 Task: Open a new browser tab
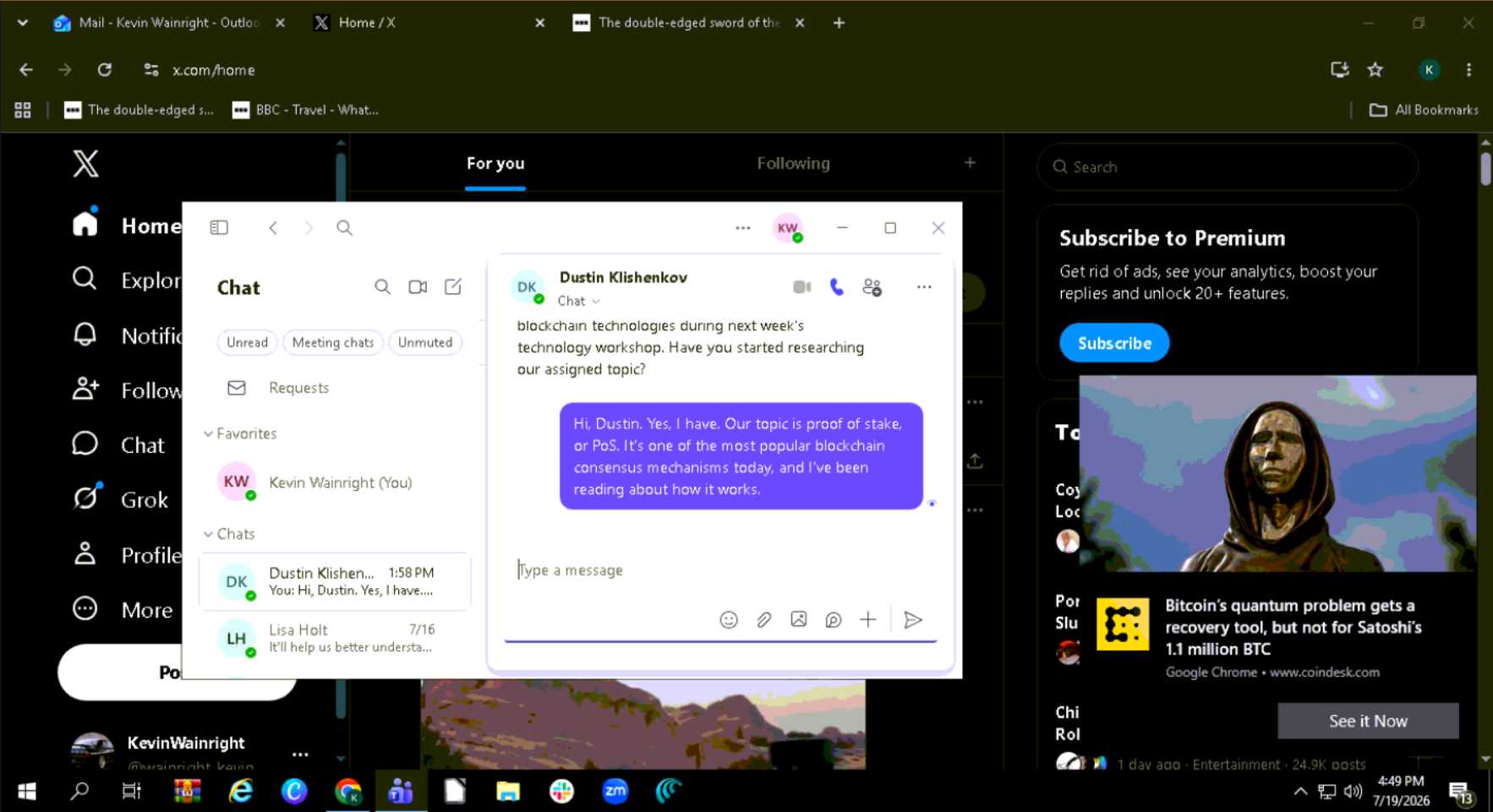click(839, 23)
